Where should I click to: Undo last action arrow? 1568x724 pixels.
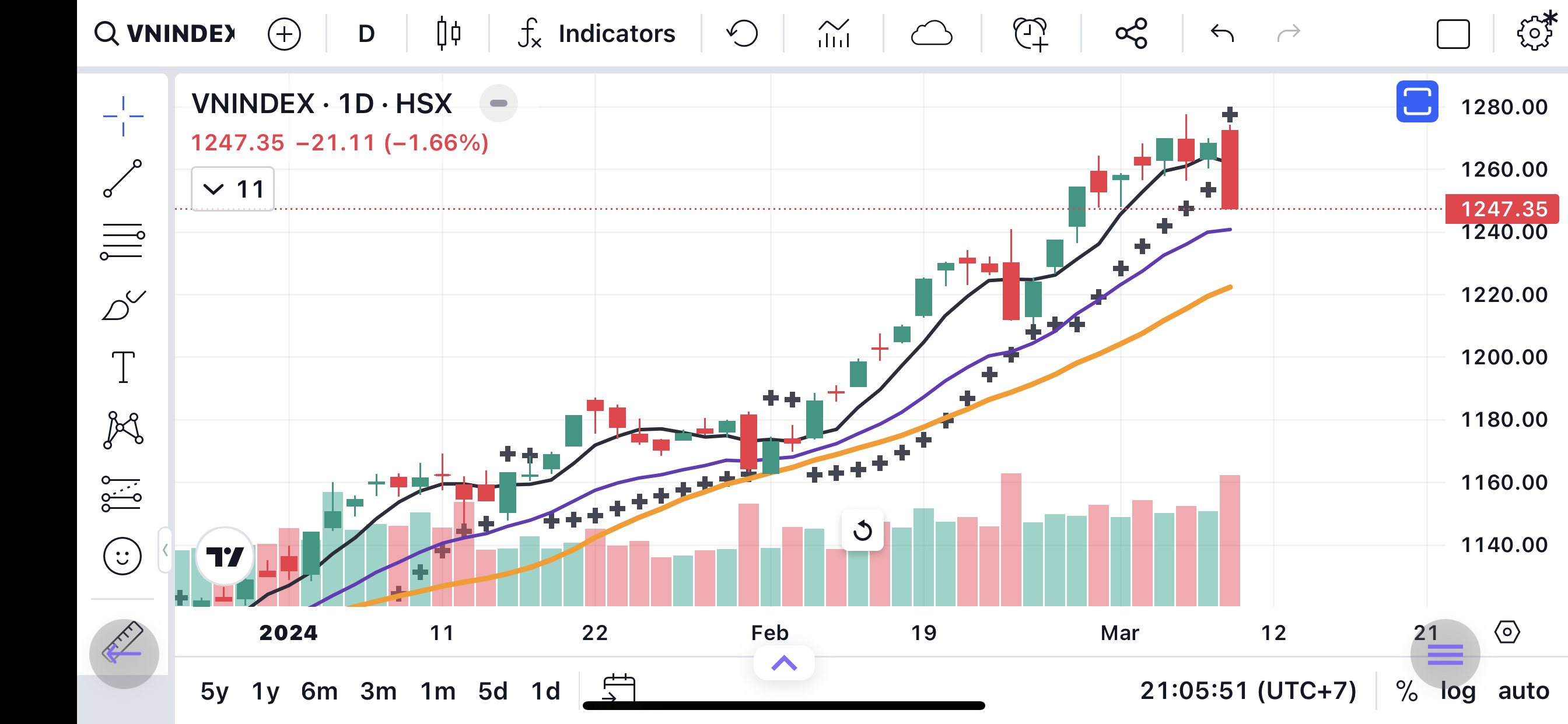click(1221, 33)
